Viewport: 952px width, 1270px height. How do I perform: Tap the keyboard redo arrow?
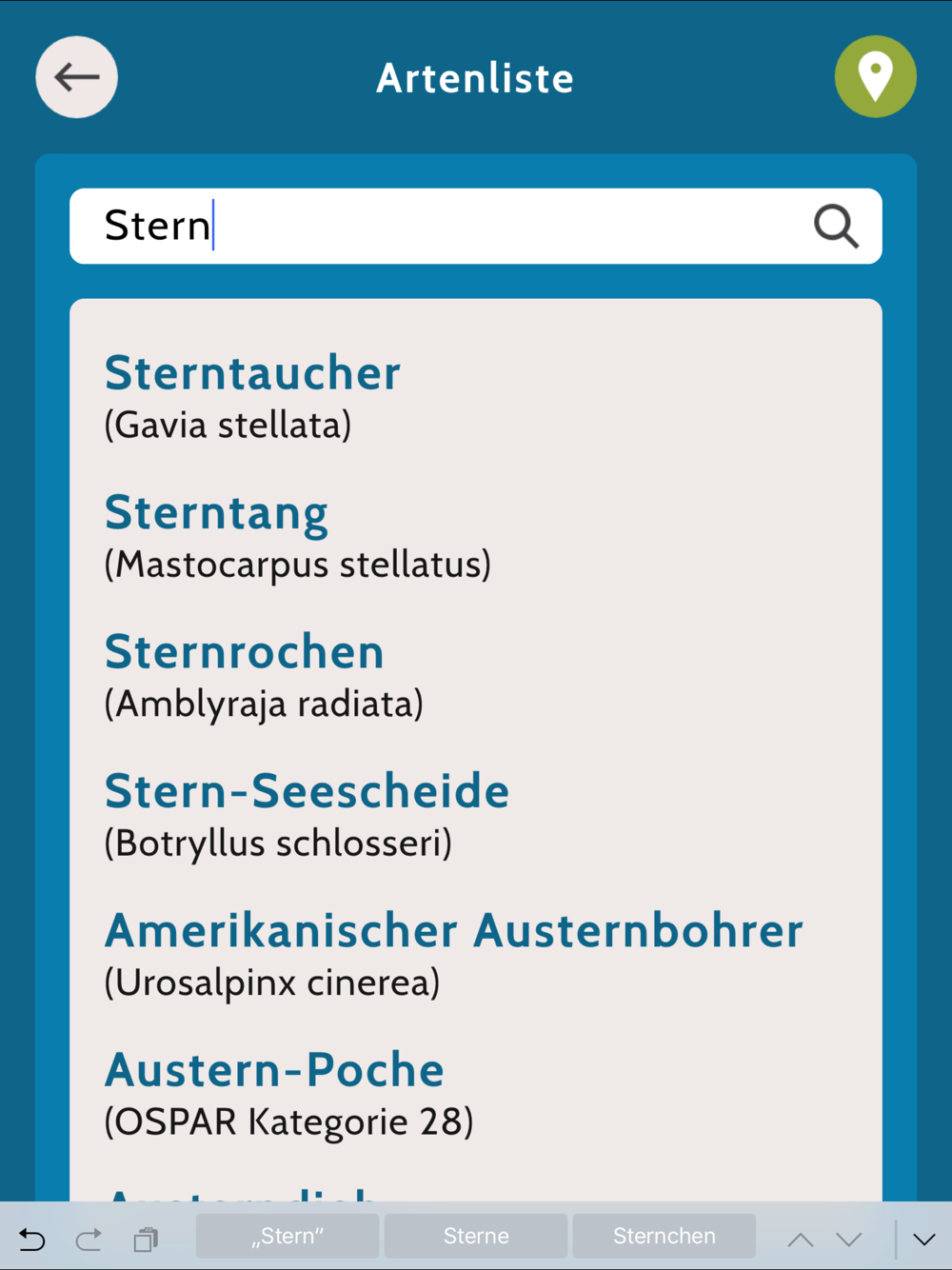tap(89, 1239)
